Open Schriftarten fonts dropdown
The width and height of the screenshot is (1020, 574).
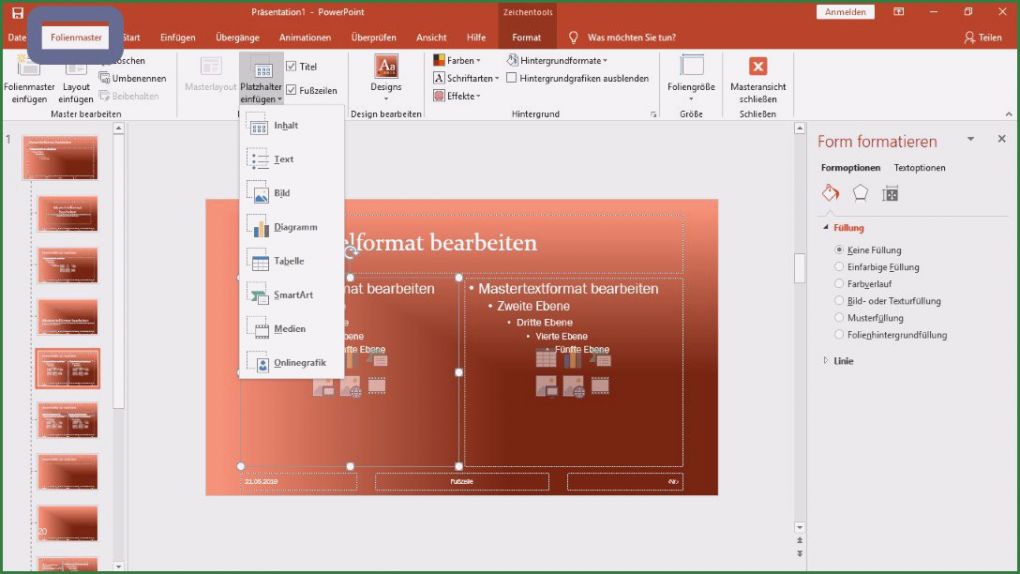point(466,78)
